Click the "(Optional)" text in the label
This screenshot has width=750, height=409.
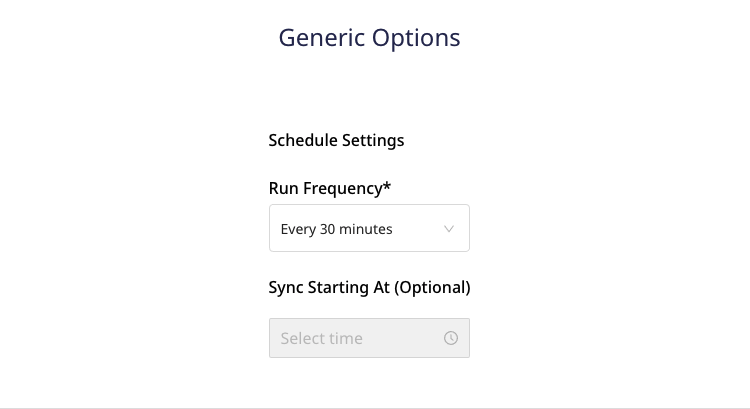pyautogui.click(x=432, y=287)
